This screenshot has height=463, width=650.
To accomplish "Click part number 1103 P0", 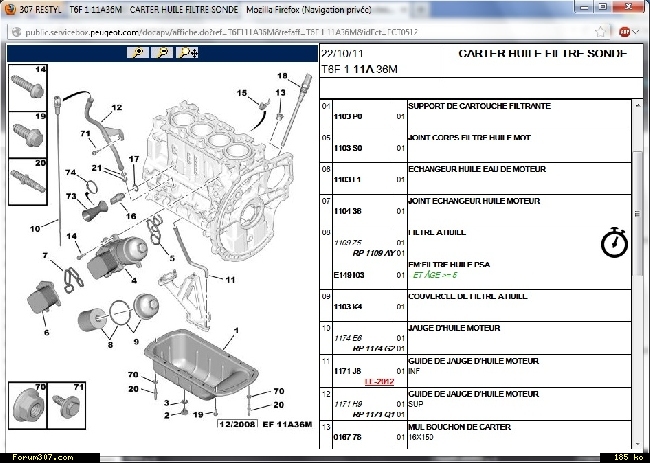I will pos(348,116).
